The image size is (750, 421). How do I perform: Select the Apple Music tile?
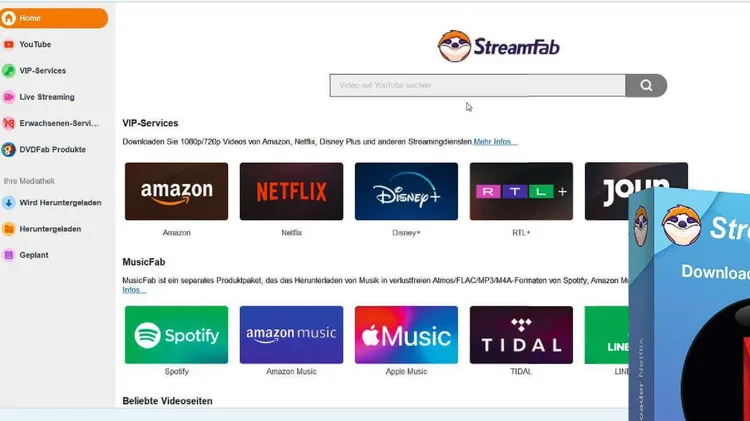coord(406,335)
